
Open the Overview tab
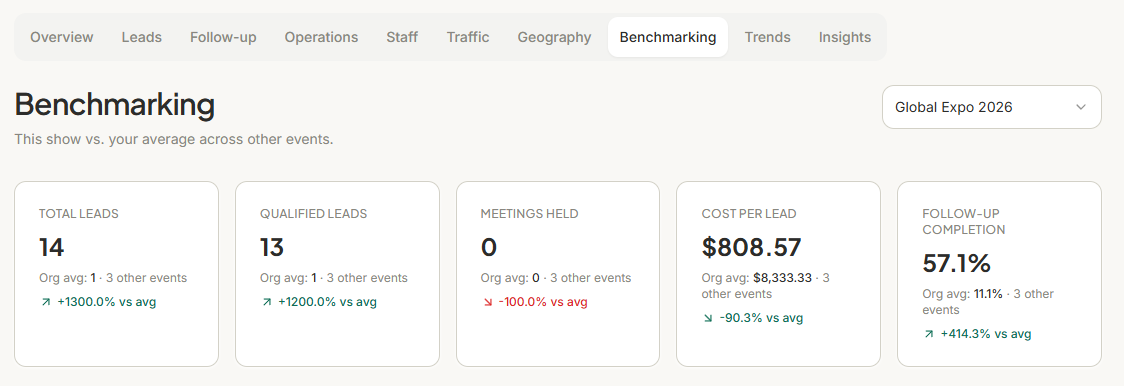pos(62,37)
